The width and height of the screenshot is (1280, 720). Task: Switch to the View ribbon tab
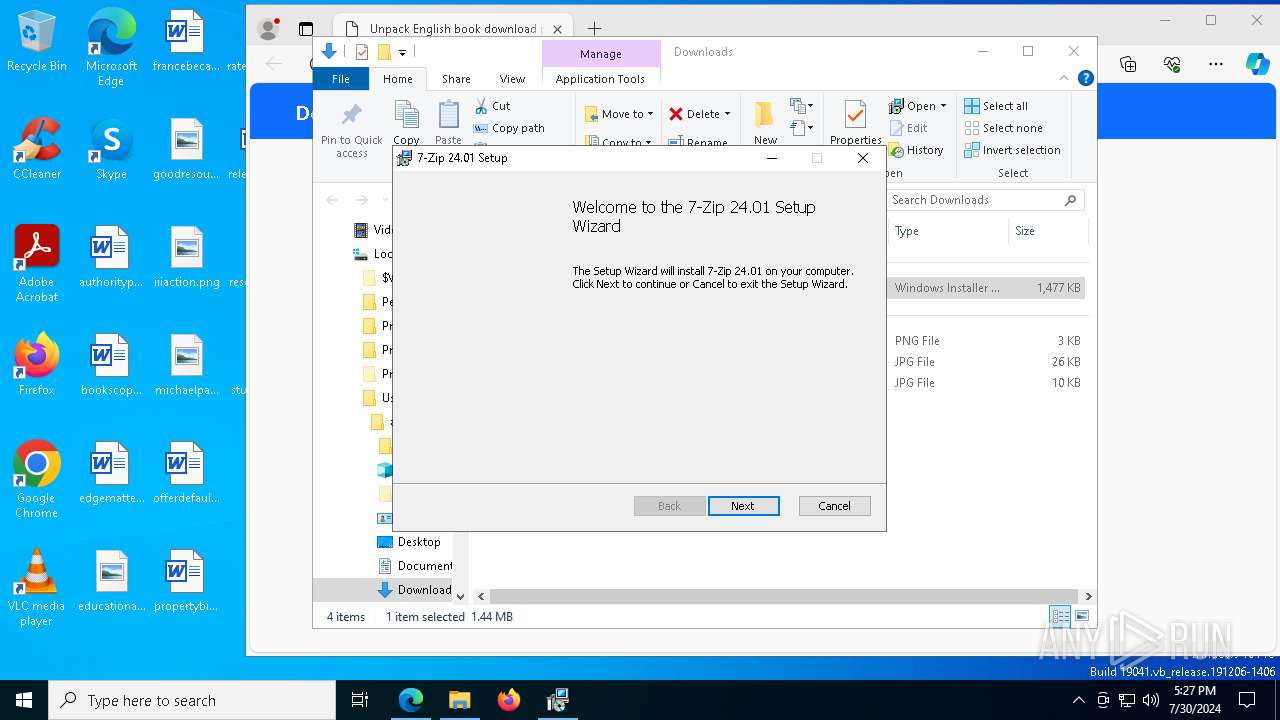pos(512,79)
